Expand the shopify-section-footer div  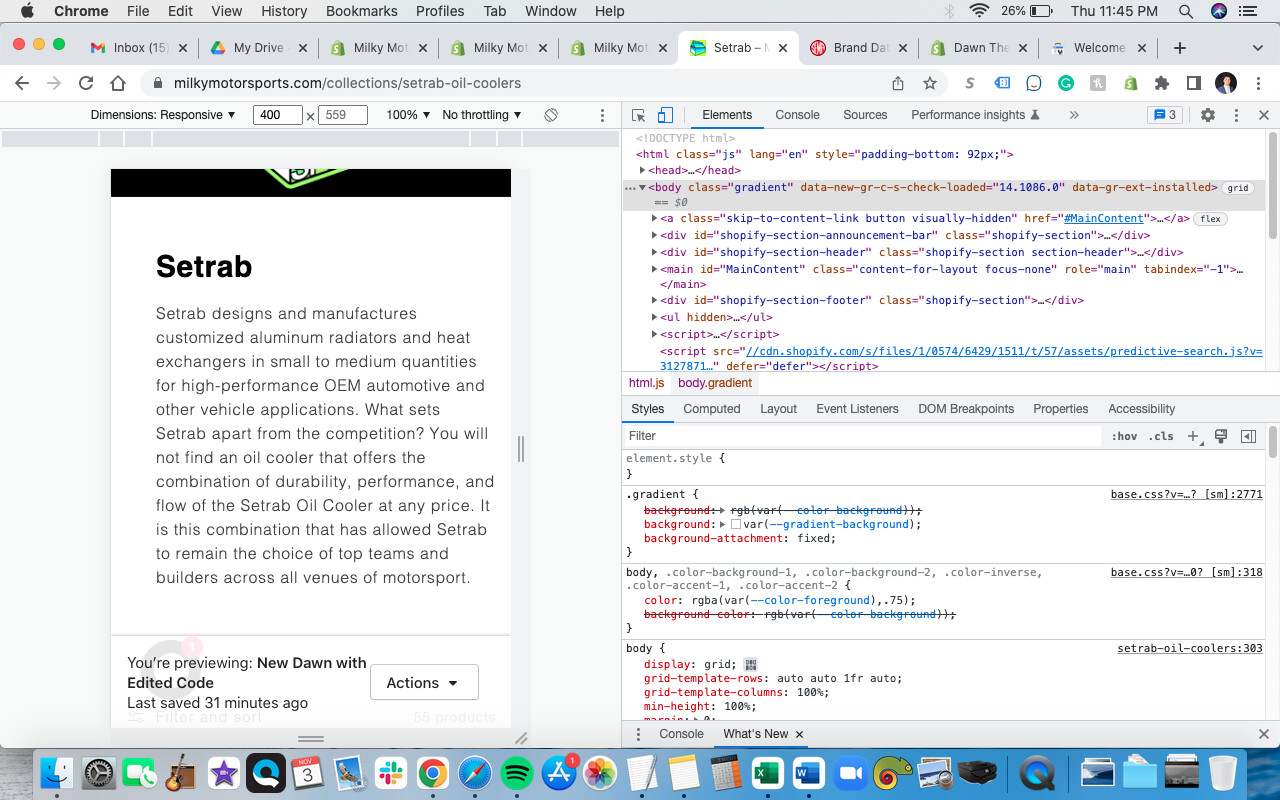[655, 300]
